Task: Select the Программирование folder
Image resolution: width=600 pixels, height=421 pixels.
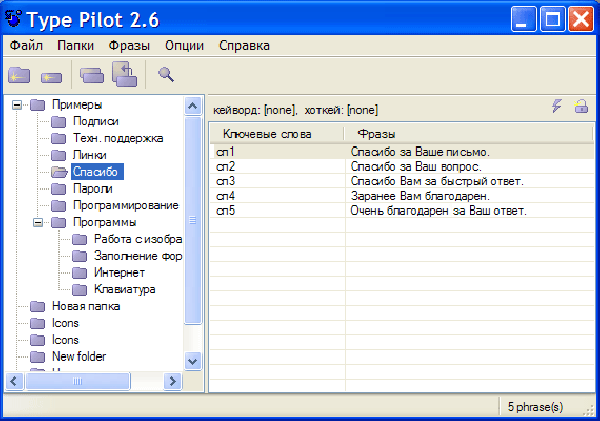Action: 126,206
